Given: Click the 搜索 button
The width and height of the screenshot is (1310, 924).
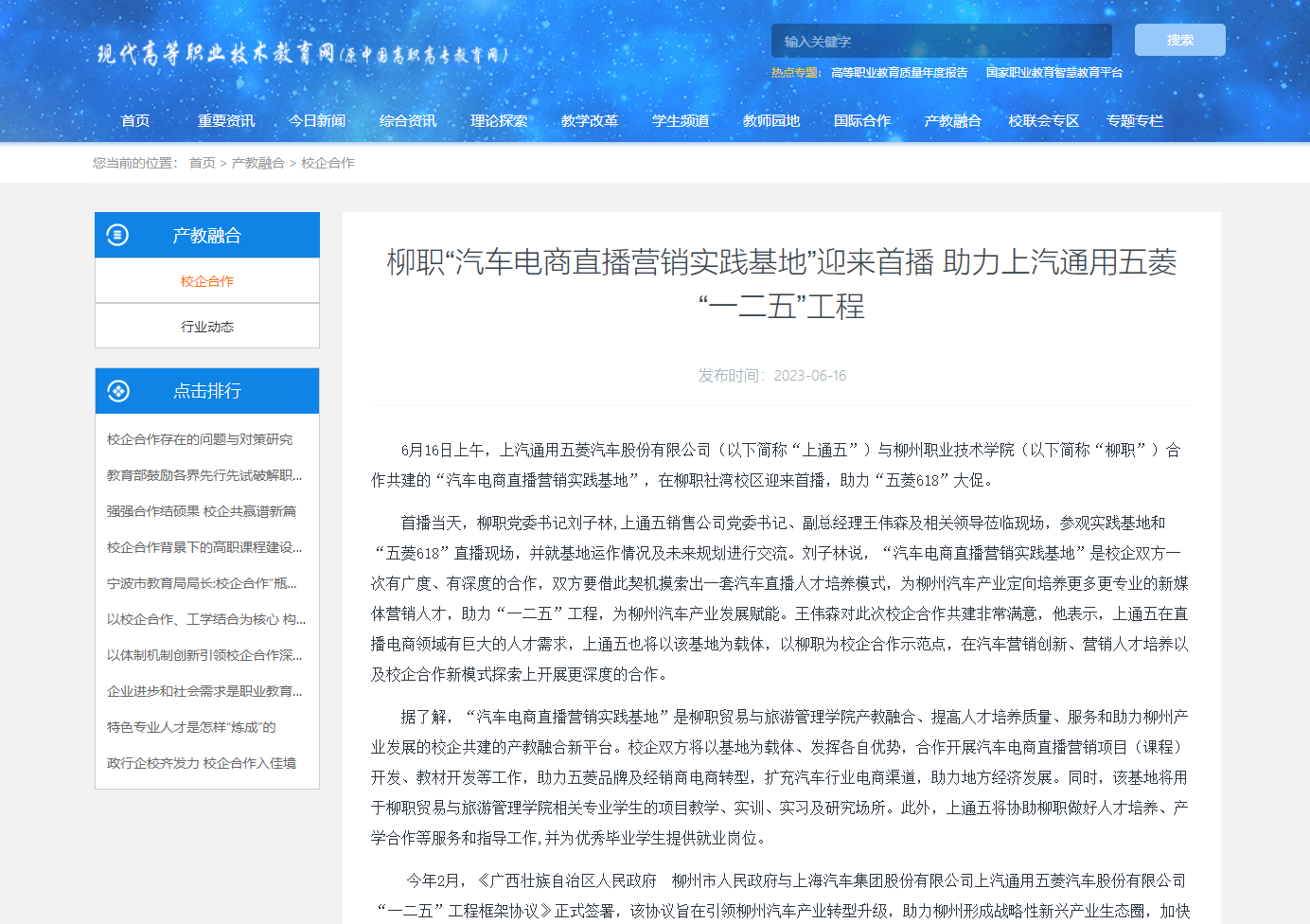Looking at the screenshot, I should pos(1179,40).
